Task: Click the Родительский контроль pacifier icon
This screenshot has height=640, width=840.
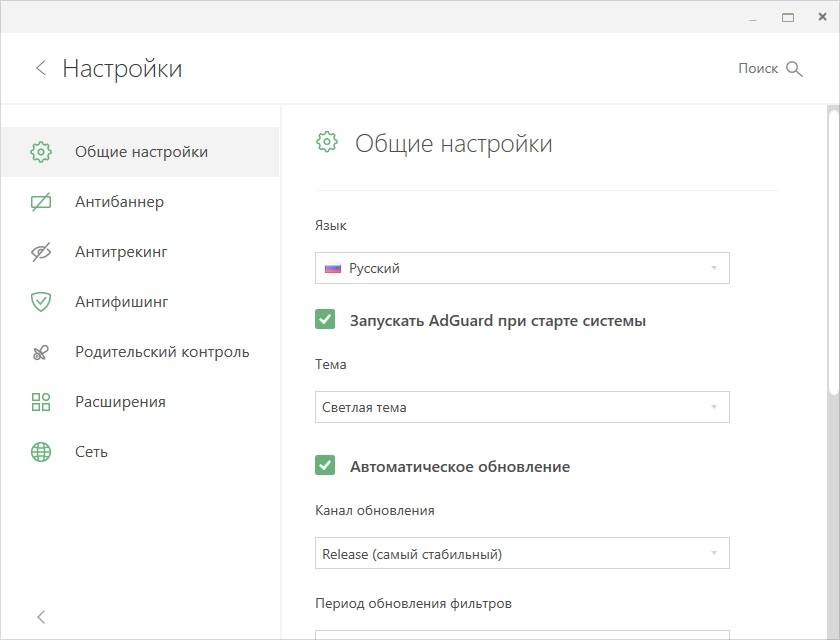Action: point(41,352)
